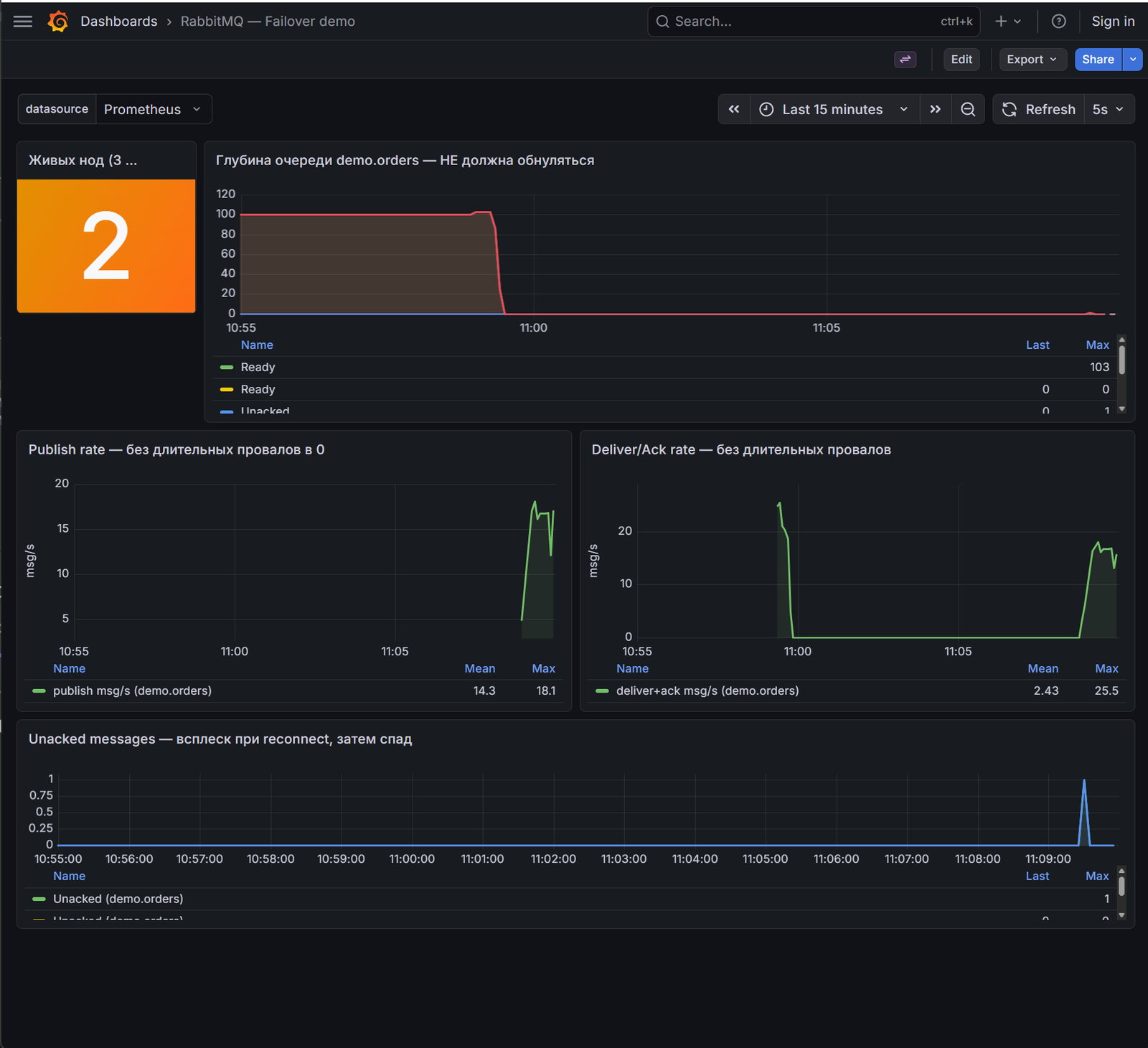Sort queue depth legend by Last
The width and height of the screenshot is (1148, 1048).
tap(1038, 345)
